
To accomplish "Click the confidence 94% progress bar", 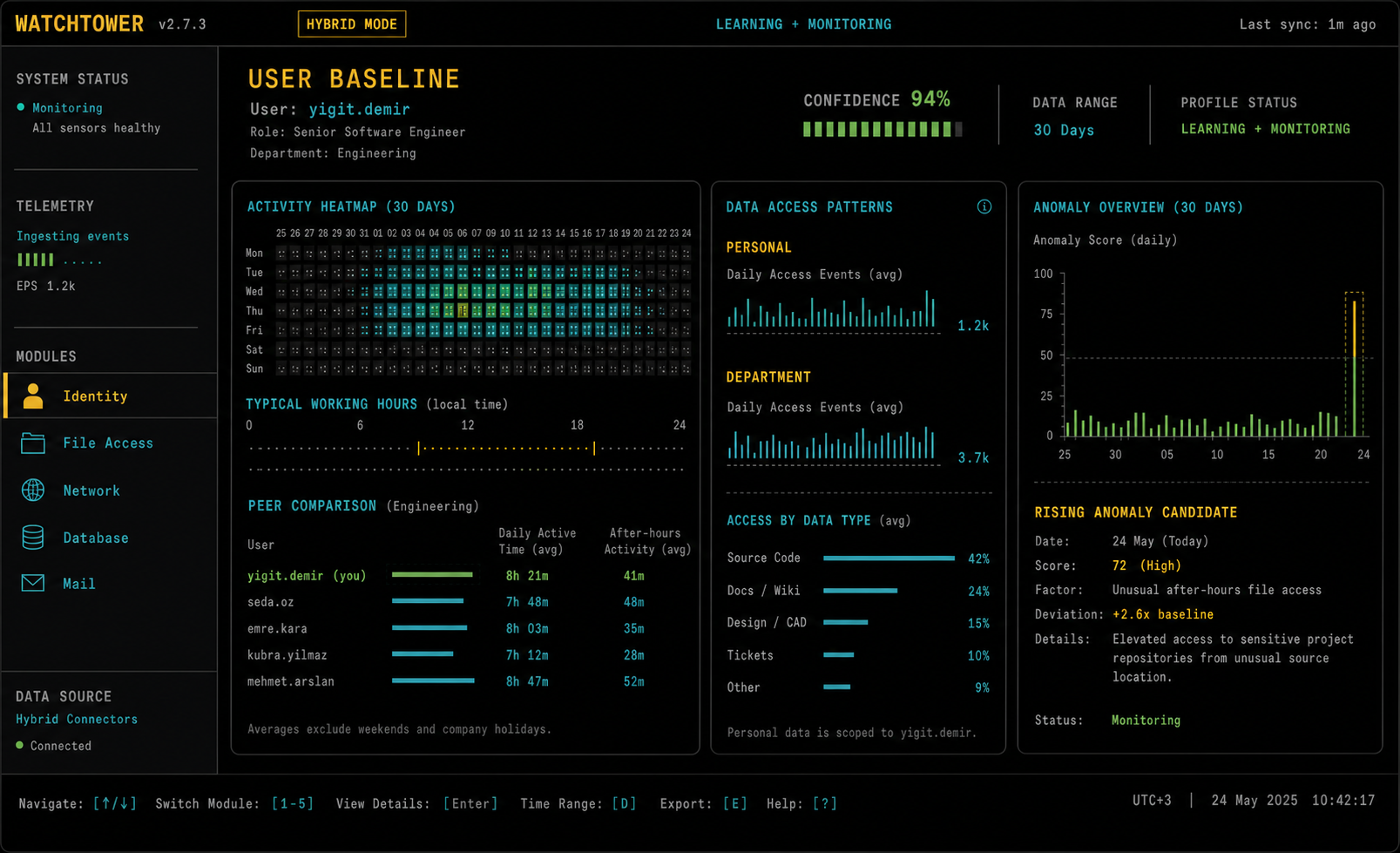I will click(x=883, y=129).
